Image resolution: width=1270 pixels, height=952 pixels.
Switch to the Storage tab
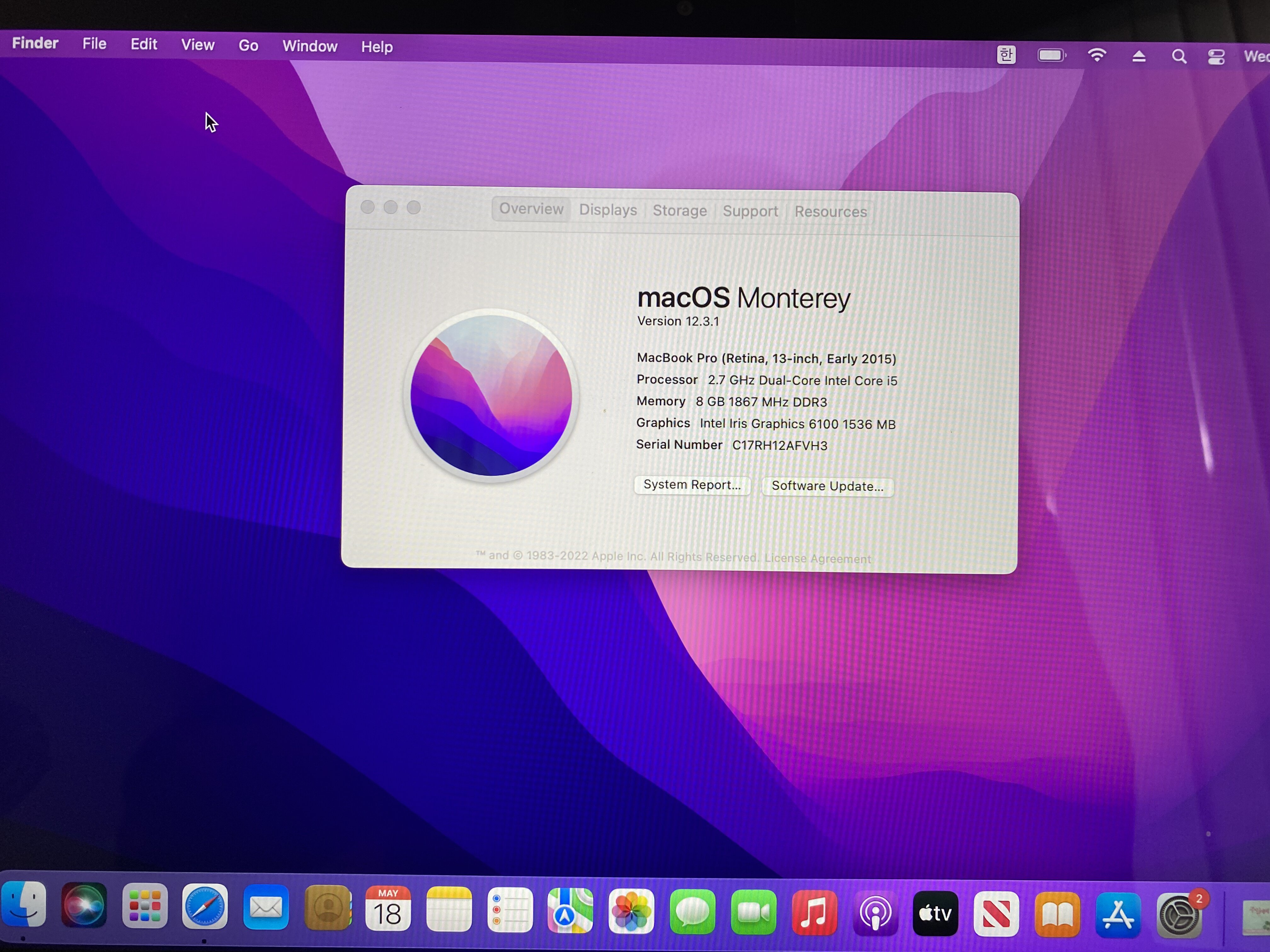(x=680, y=211)
